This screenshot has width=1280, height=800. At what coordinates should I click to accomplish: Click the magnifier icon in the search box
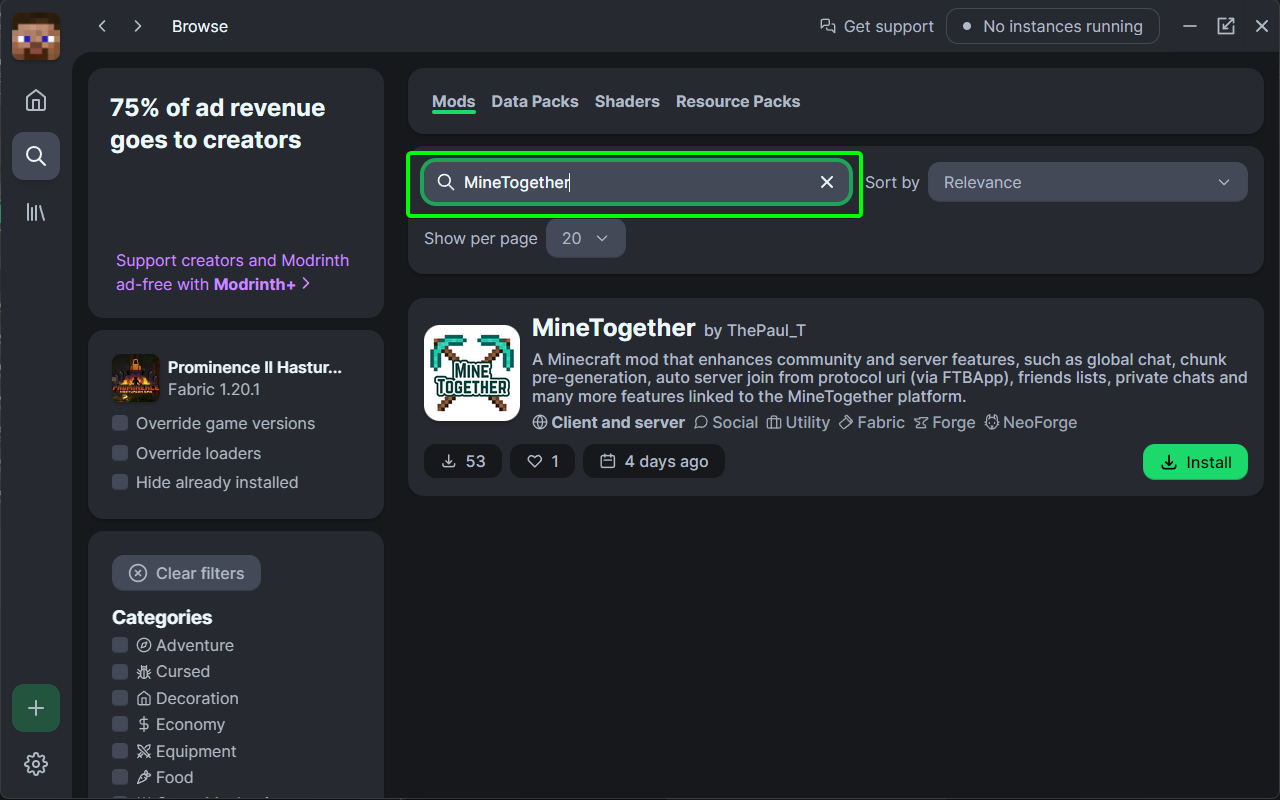pyautogui.click(x=446, y=182)
